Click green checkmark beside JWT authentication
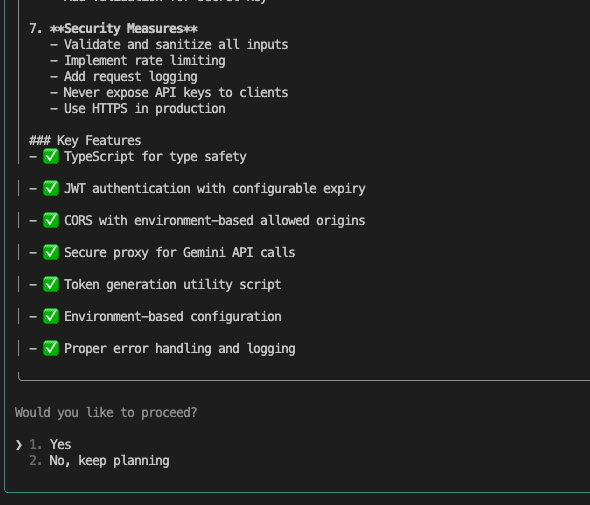The width and height of the screenshot is (590, 505). pos(51,188)
